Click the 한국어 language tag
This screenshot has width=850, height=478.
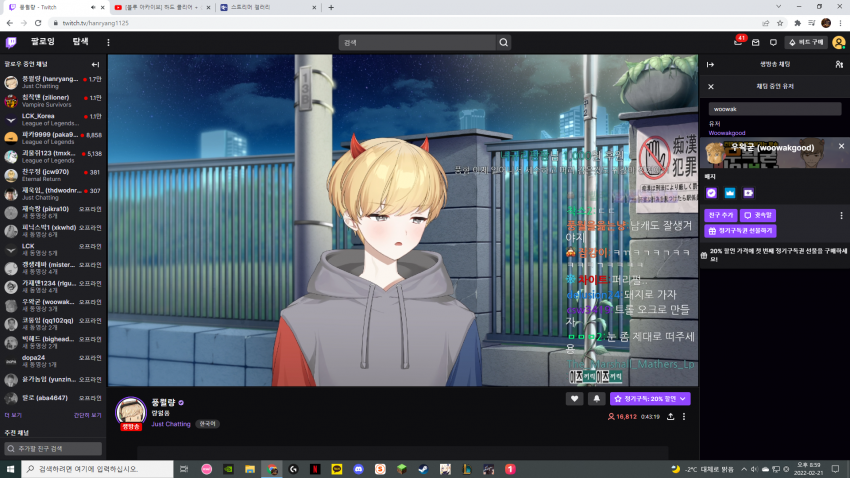click(x=208, y=424)
